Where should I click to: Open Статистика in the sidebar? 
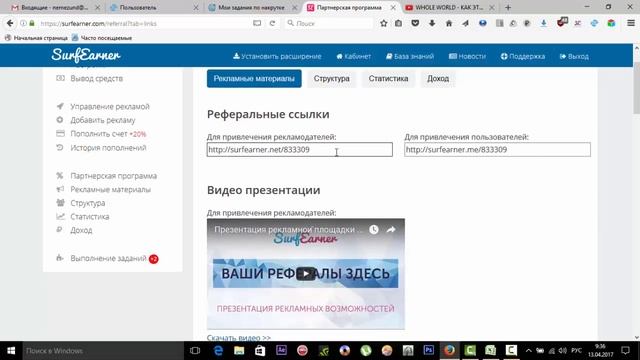click(x=89, y=217)
